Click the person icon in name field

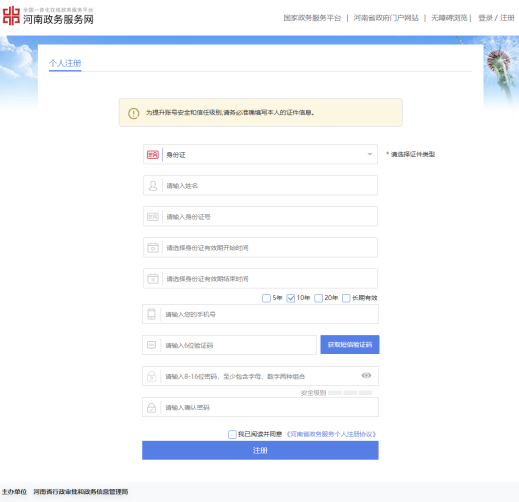pos(153,186)
